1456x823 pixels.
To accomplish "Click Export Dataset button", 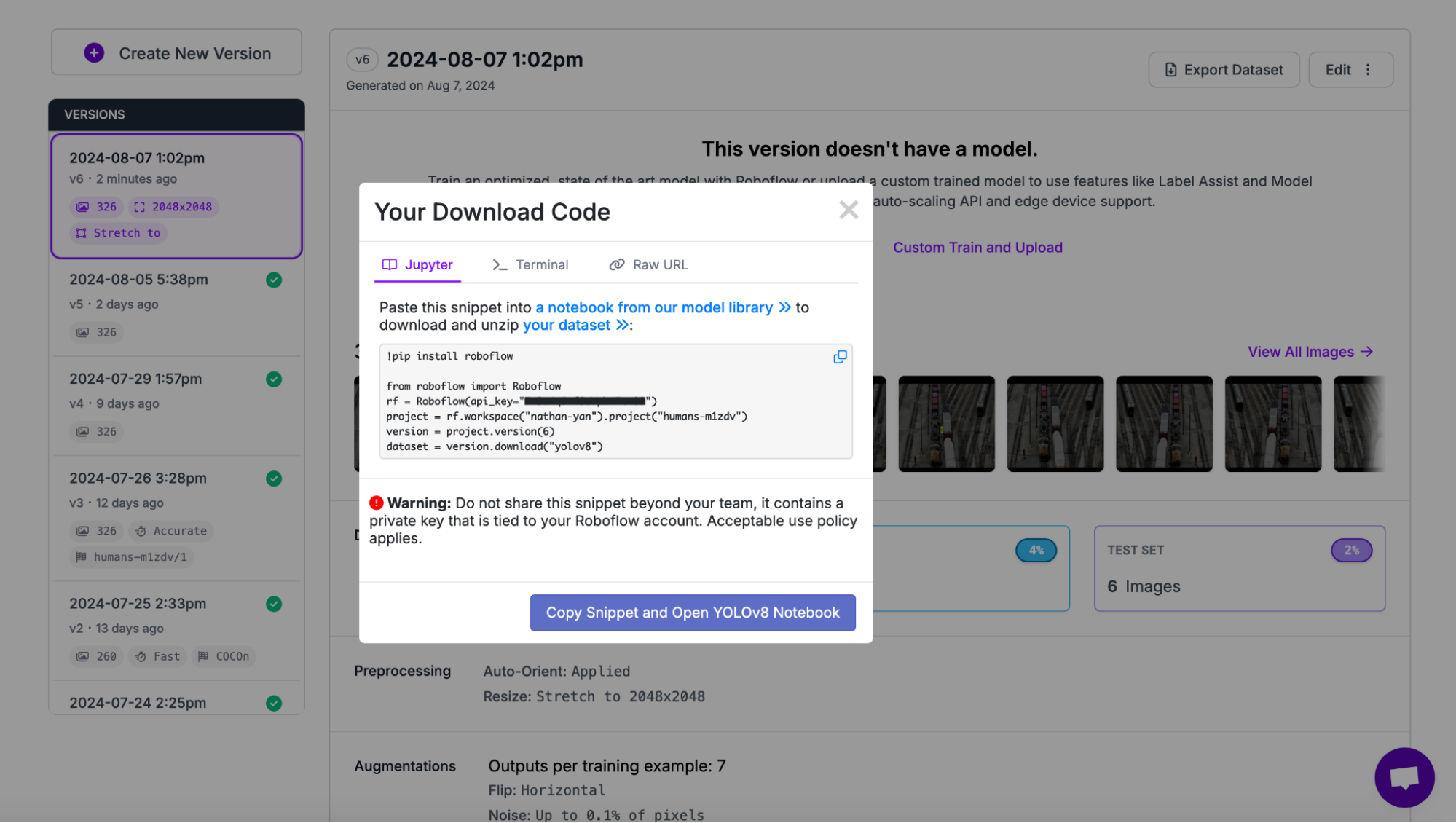I will (x=1224, y=70).
